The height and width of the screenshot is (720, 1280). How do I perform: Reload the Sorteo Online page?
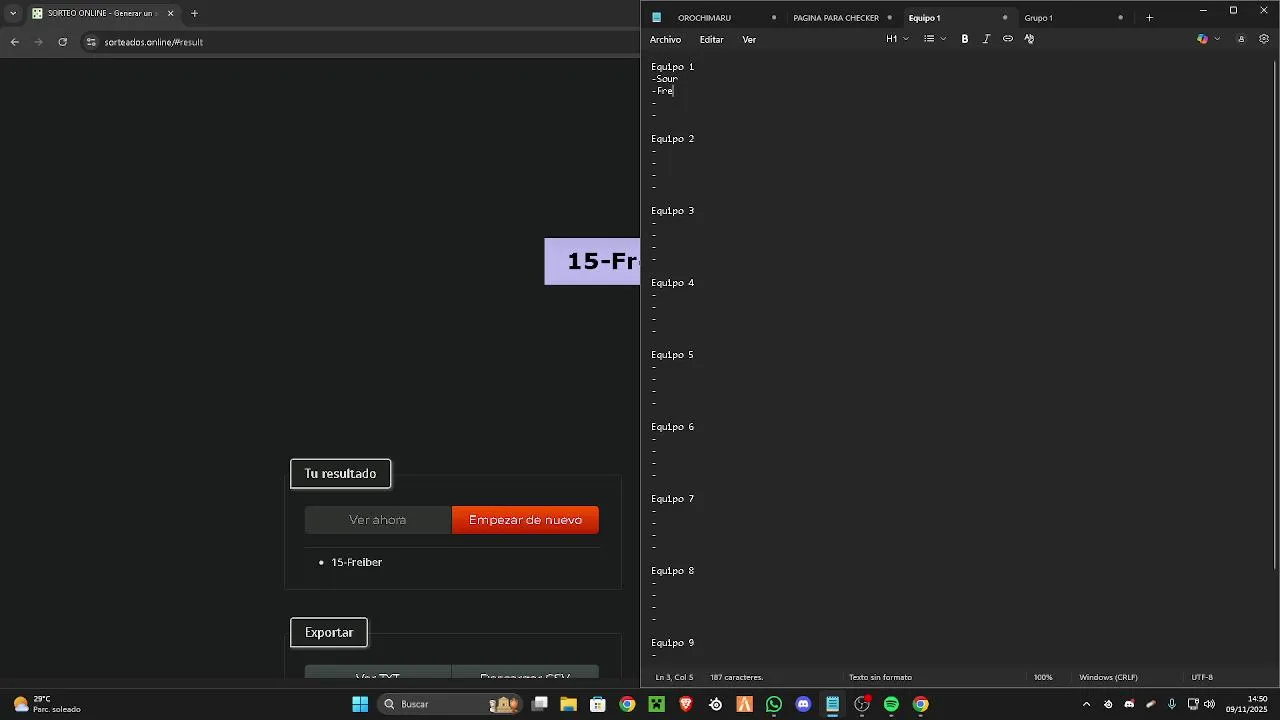(63, 42)
